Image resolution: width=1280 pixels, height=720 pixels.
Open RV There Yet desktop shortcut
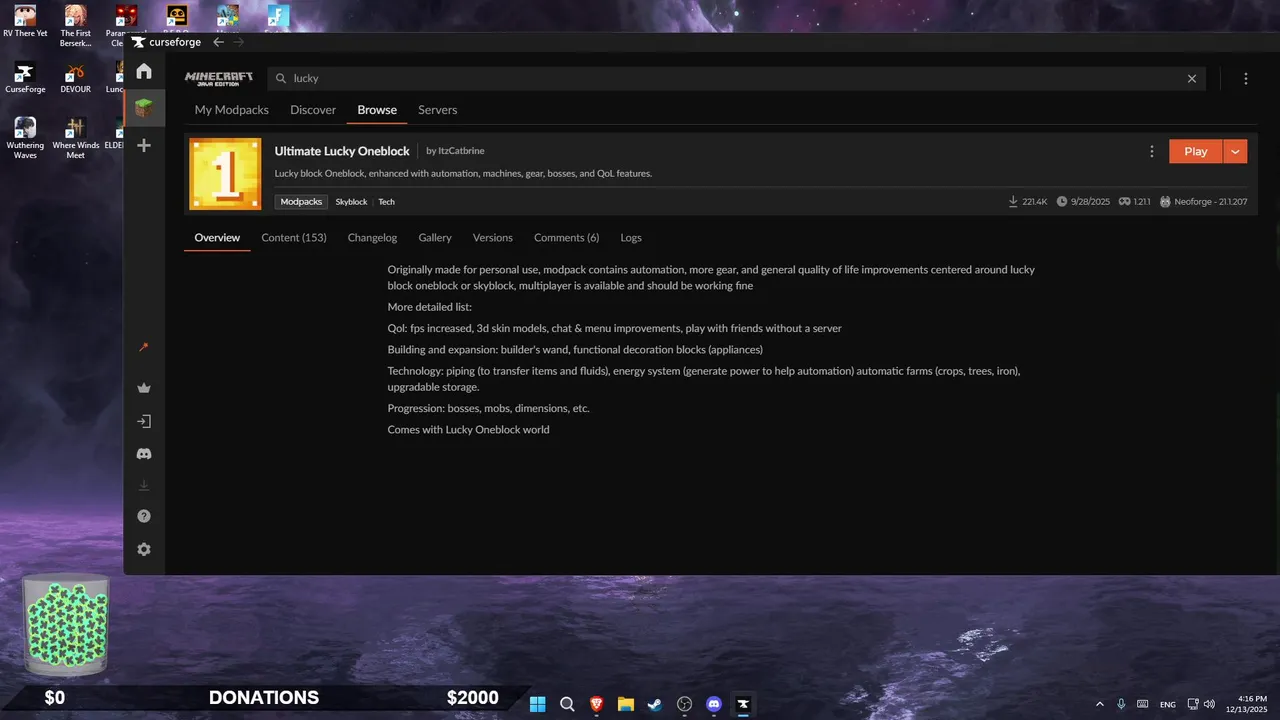tap(25, 21)
